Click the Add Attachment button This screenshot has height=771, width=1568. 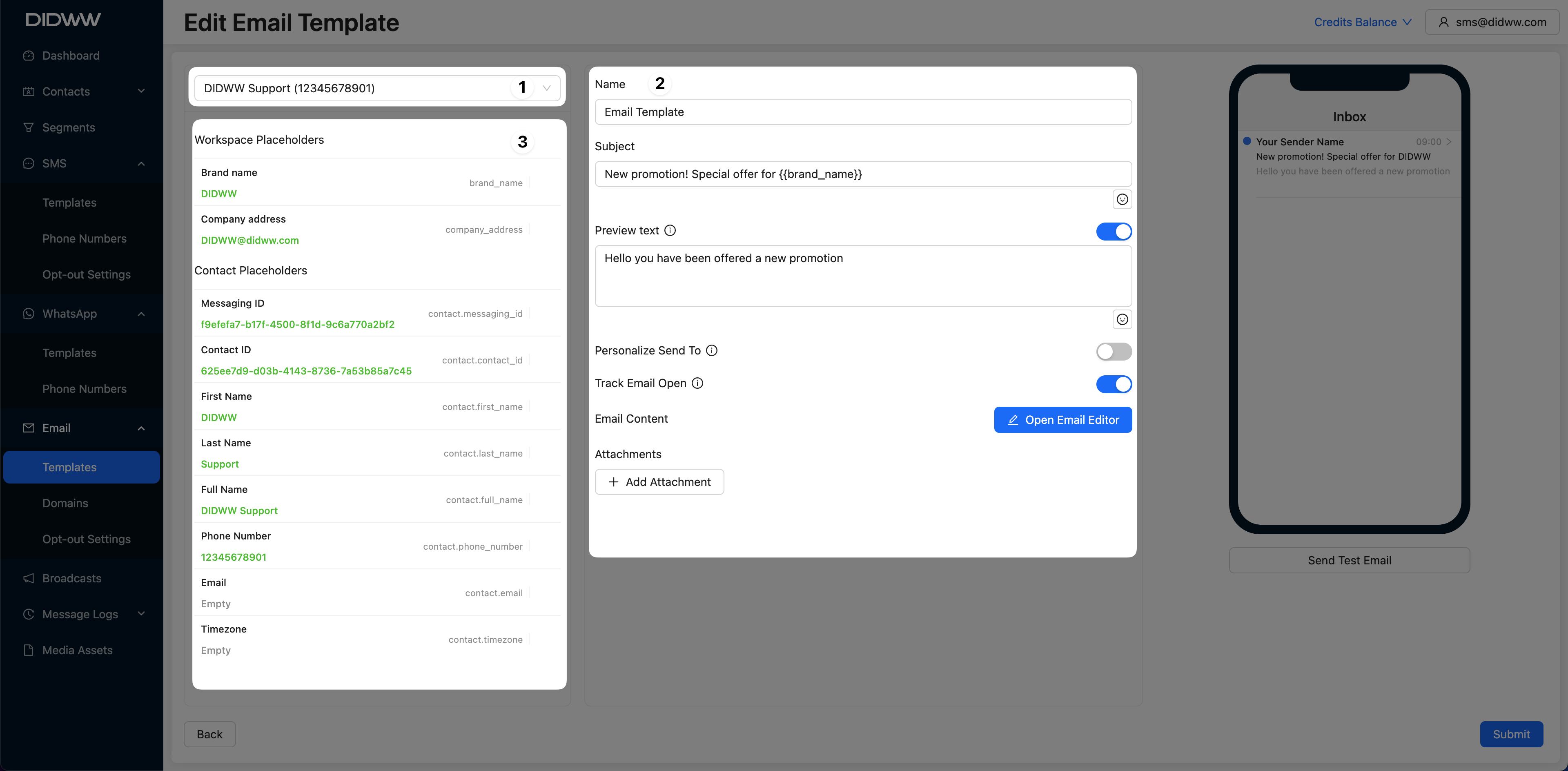point(659,482)
